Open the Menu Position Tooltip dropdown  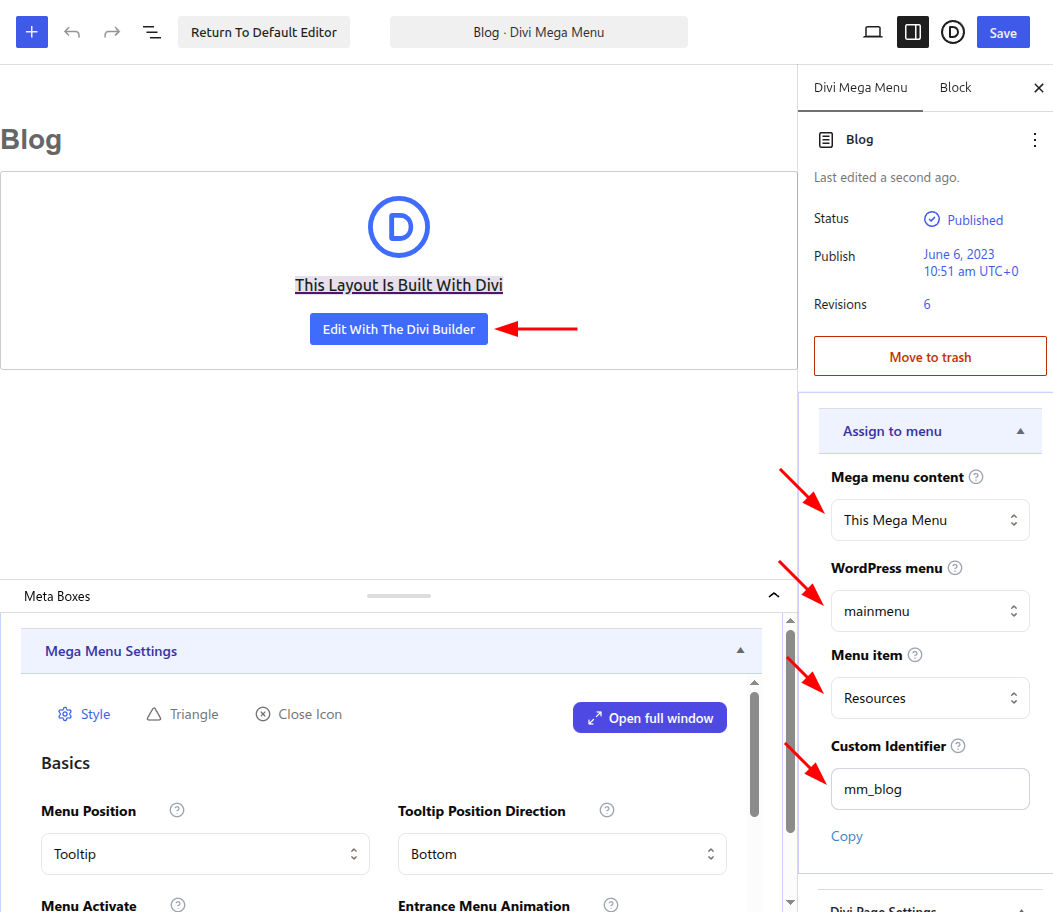point(205,854)
